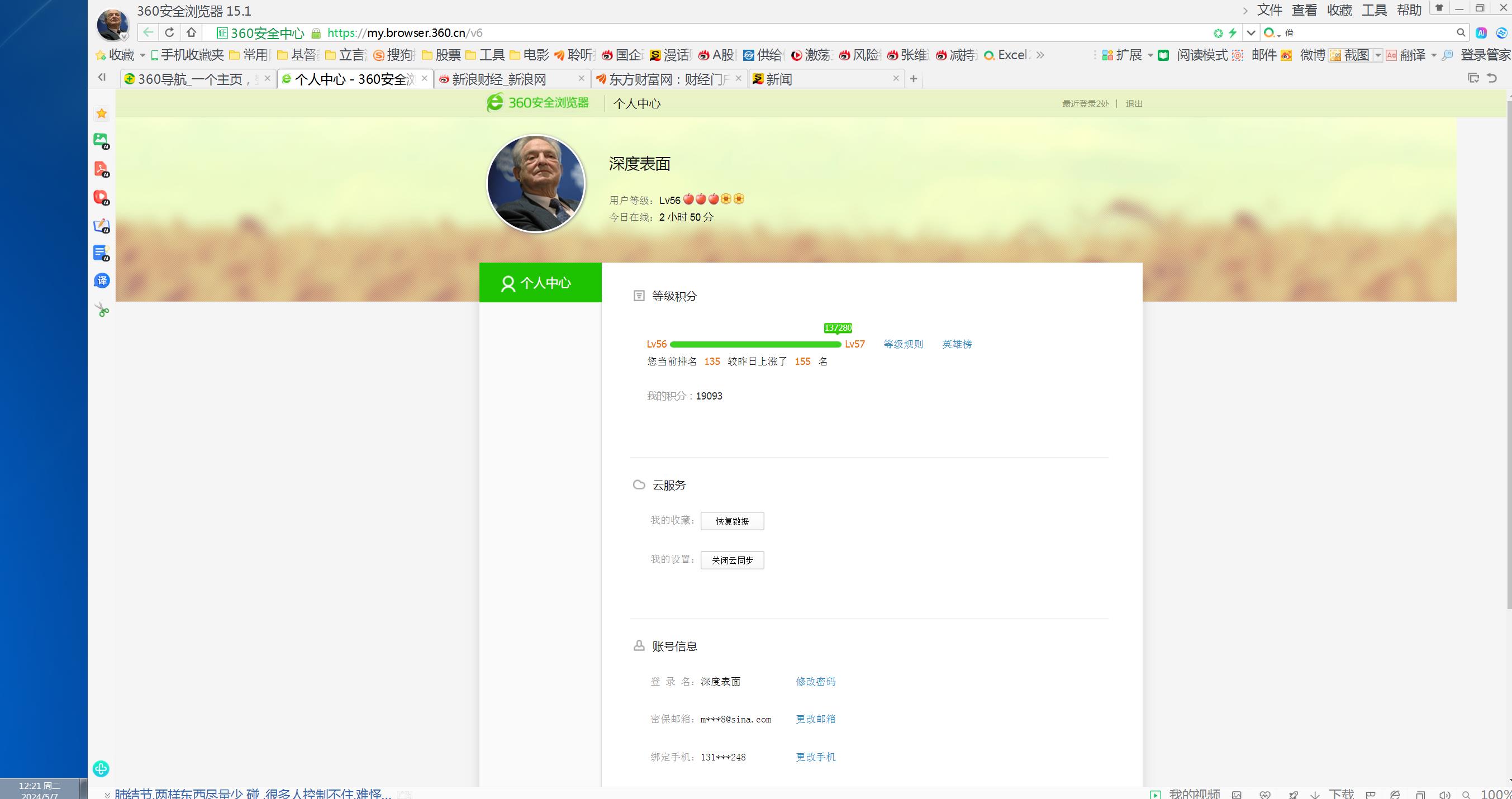Click the AI assistant icon beside search
1512x799 pixels.
click(x=1481, y=33)
